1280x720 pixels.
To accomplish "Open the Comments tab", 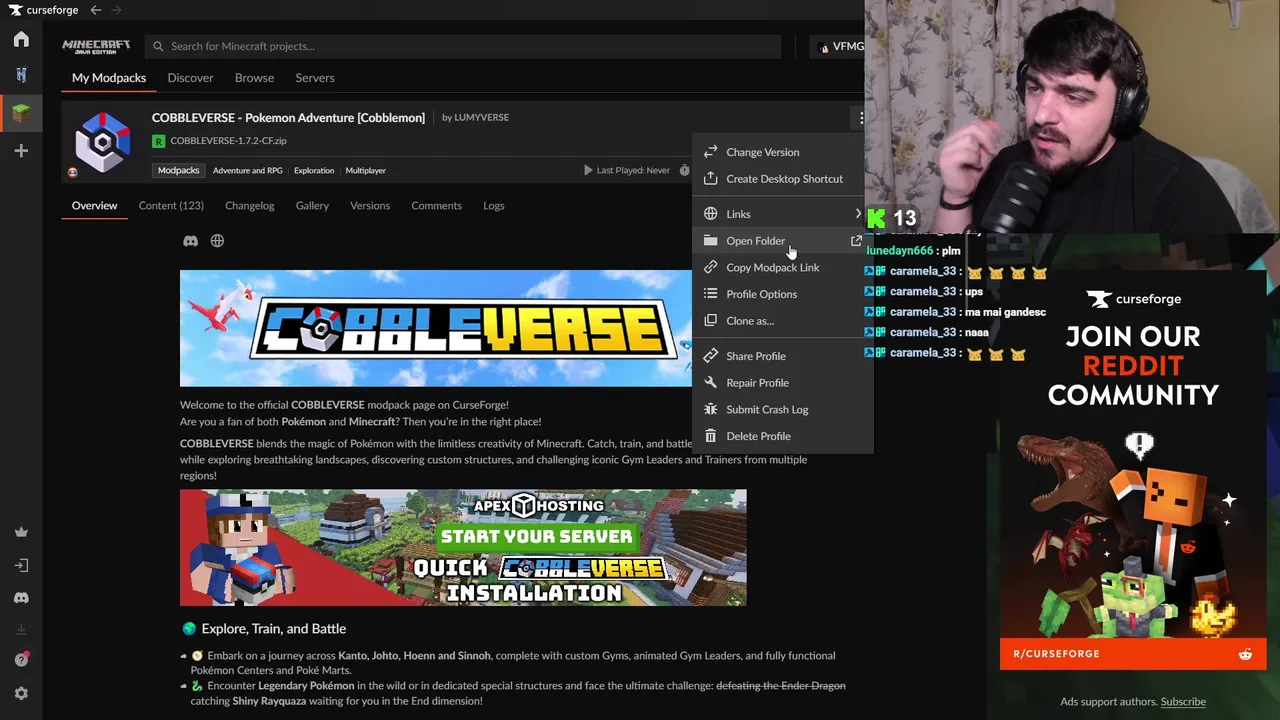I will 436,206.
